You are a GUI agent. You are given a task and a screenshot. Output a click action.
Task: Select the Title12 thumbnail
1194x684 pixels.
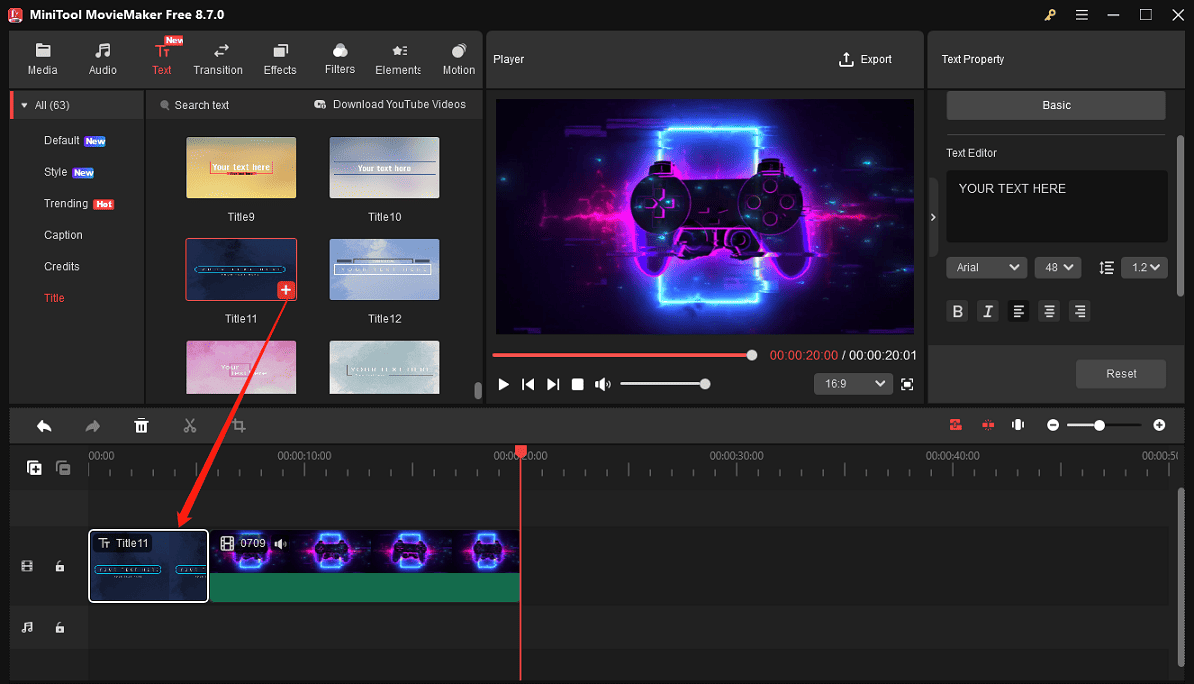[x=384, y=269]
